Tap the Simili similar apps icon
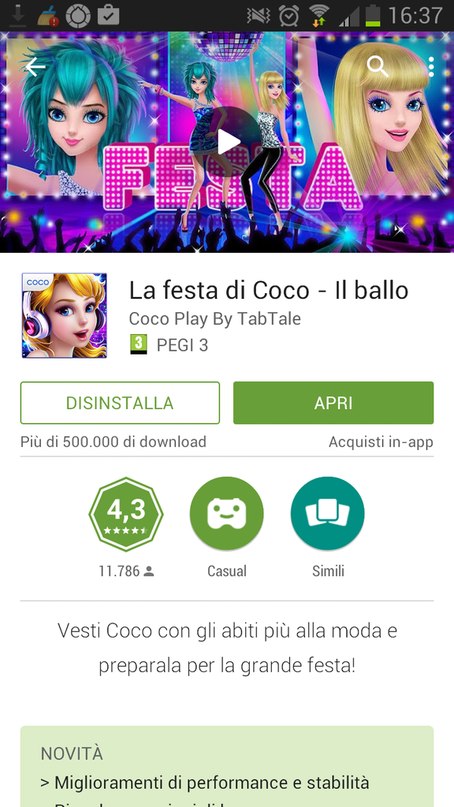The height and width of the screenshot is (807, 454). [x=327, y=514]
